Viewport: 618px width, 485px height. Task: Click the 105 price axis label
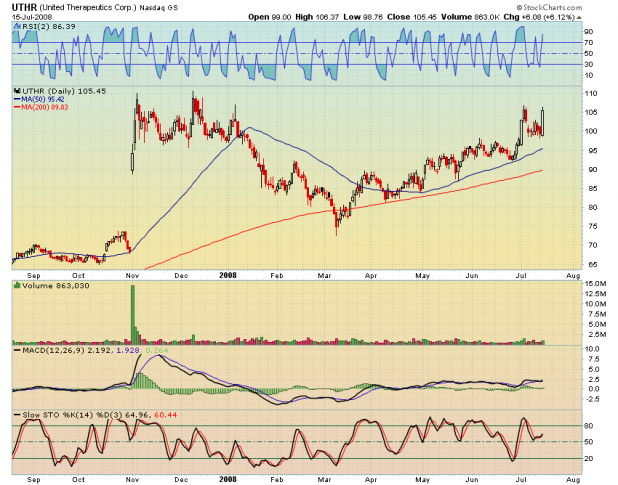[x=591, y=113]
